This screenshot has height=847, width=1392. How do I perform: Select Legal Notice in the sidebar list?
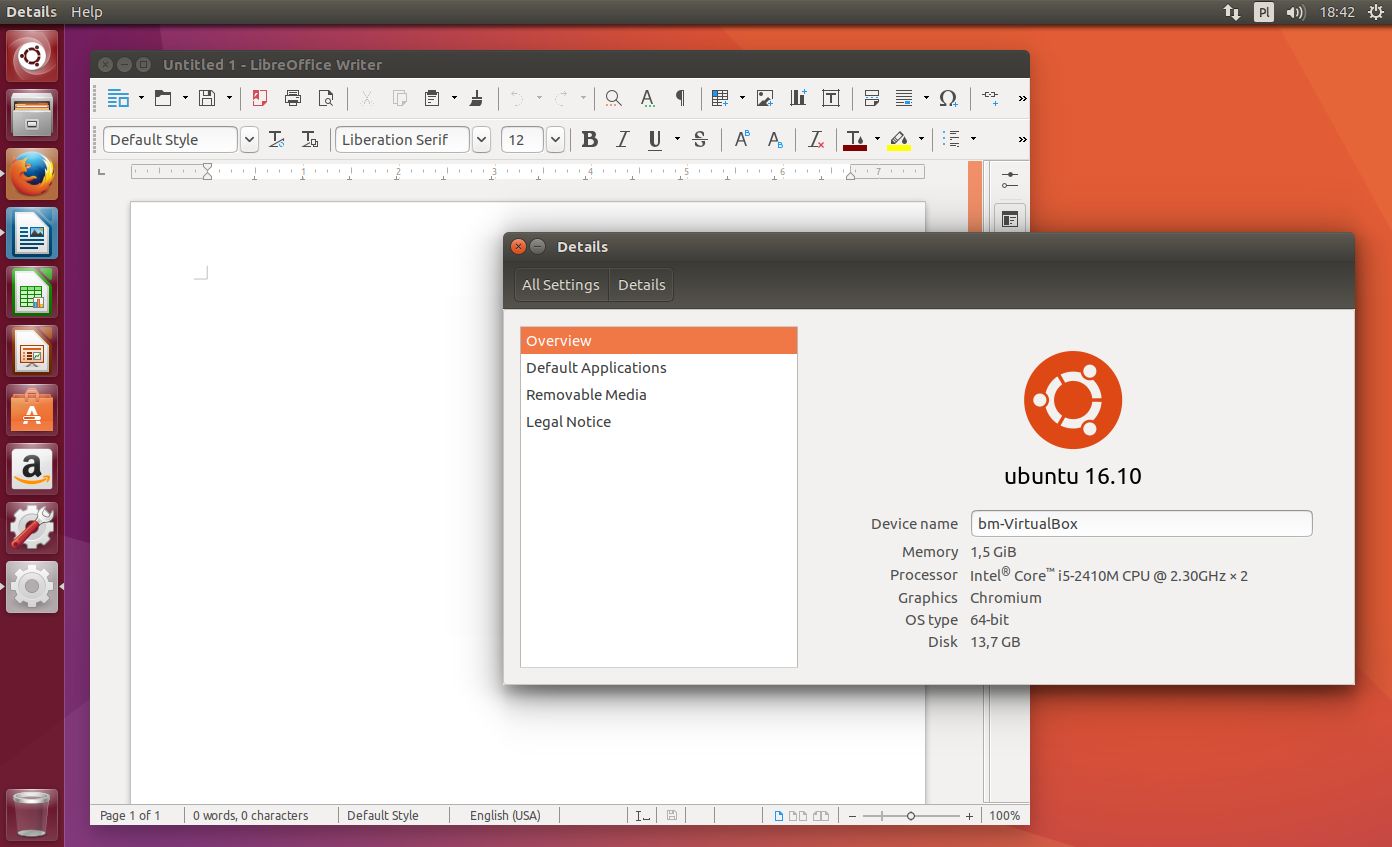(568, 422)
